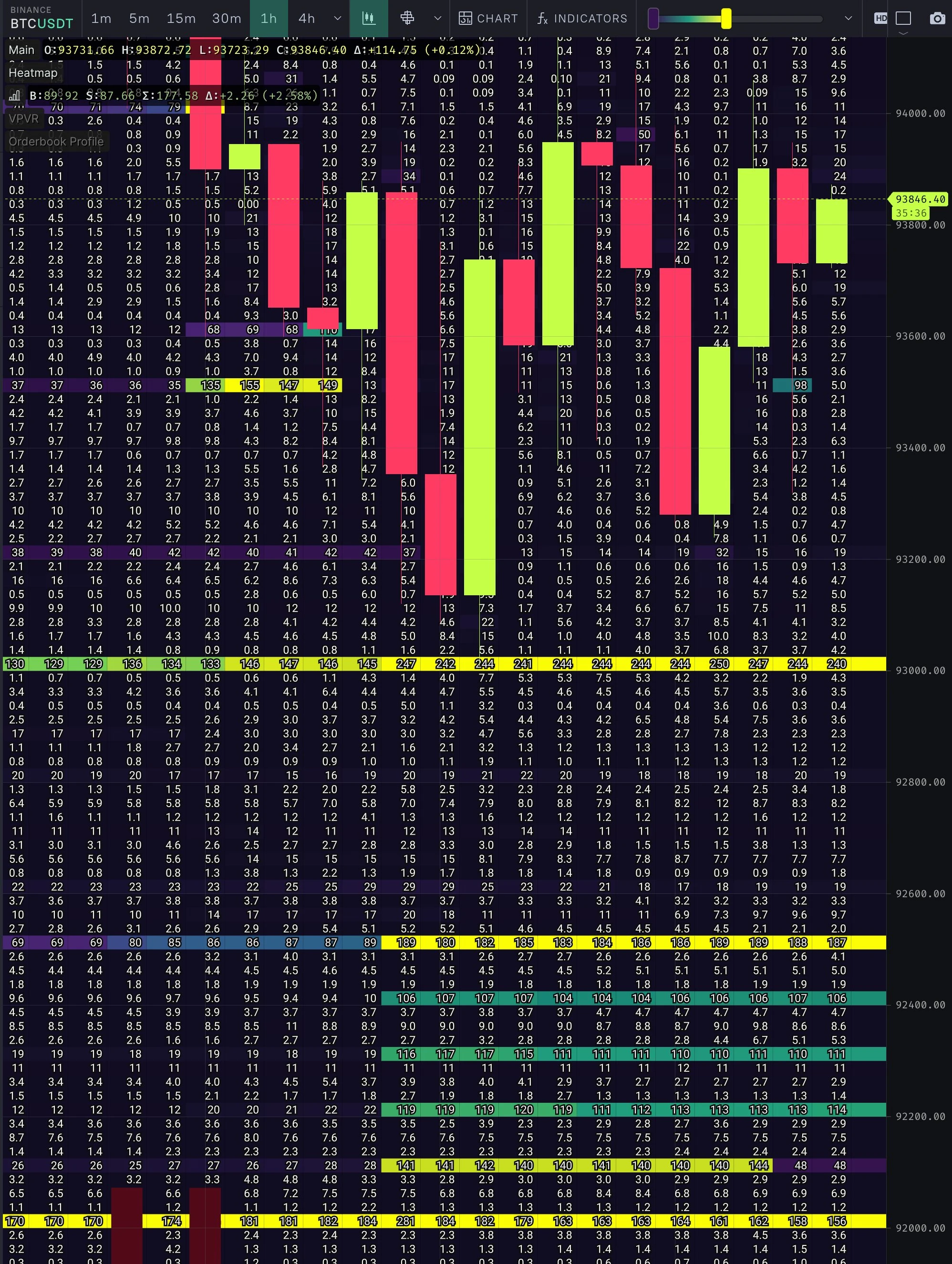Click the purple lower slider handle
Screen dimensions: 952x1264
(653, 18)
